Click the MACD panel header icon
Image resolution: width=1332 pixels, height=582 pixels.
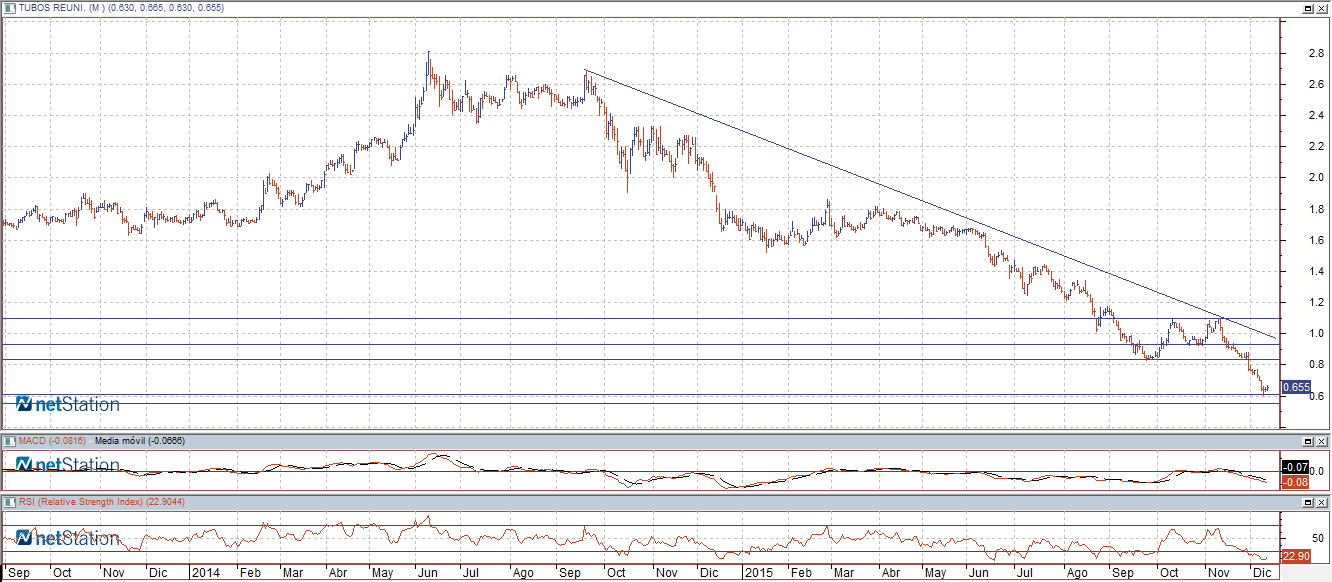click(x=8, y=441)
